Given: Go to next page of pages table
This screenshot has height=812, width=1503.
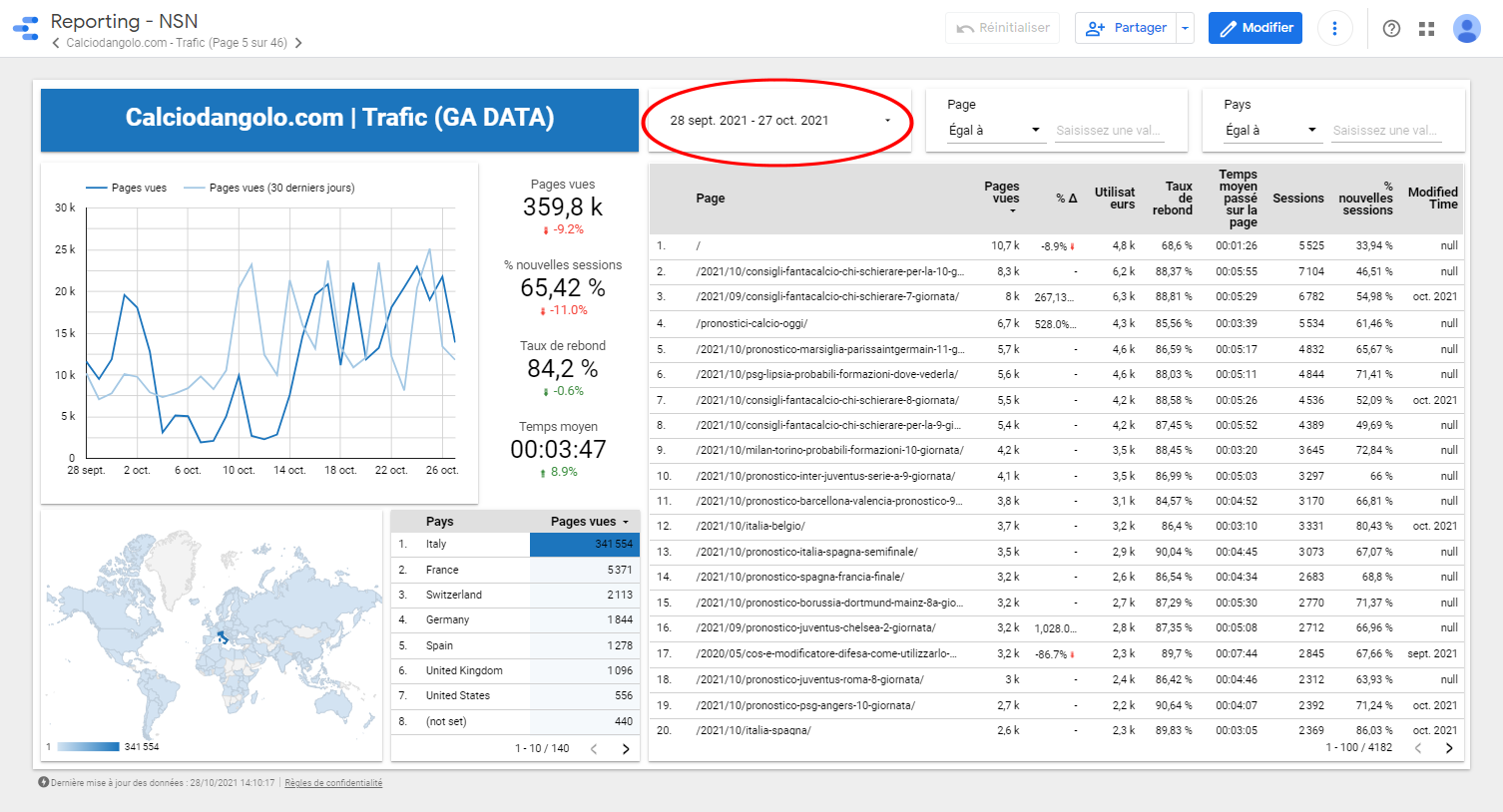Looking at the screenshot, I should point(1449,747).
